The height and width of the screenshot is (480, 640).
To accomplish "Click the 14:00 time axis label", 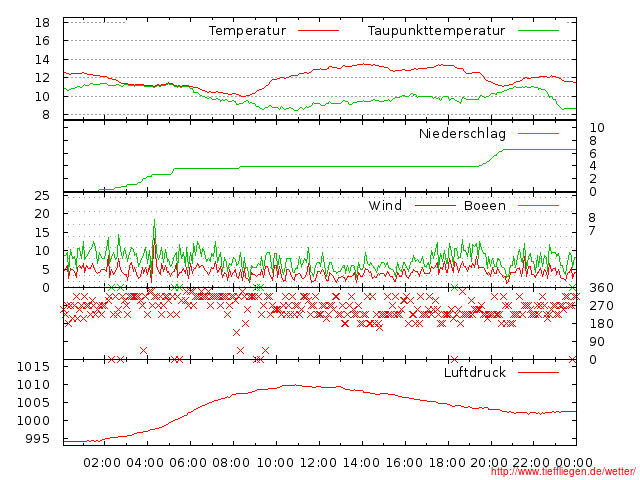I will click(x=361, y=463).
